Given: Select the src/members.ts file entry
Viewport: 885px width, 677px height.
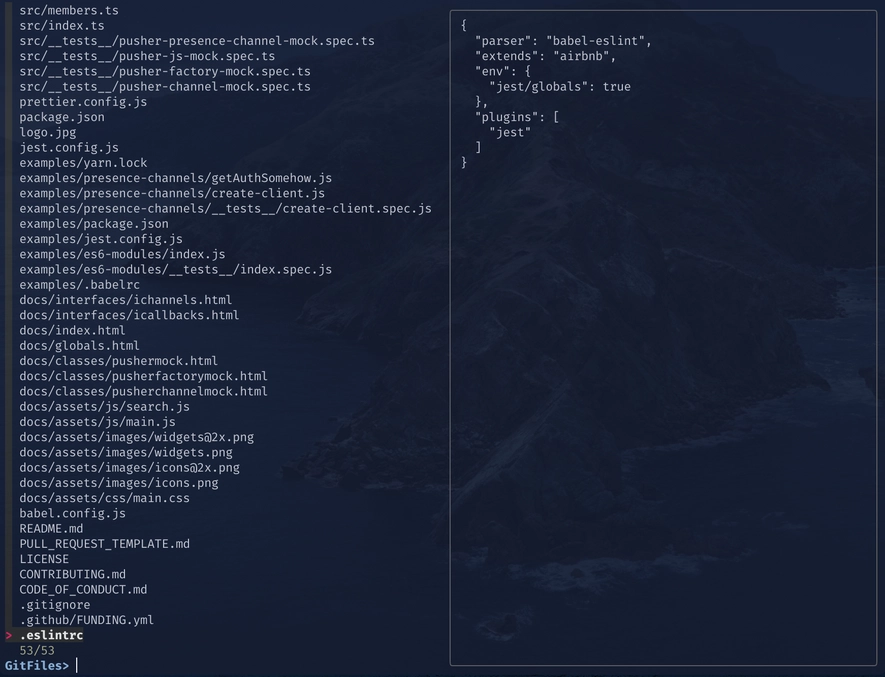Looking at the screenshot, I should [69, 10].
